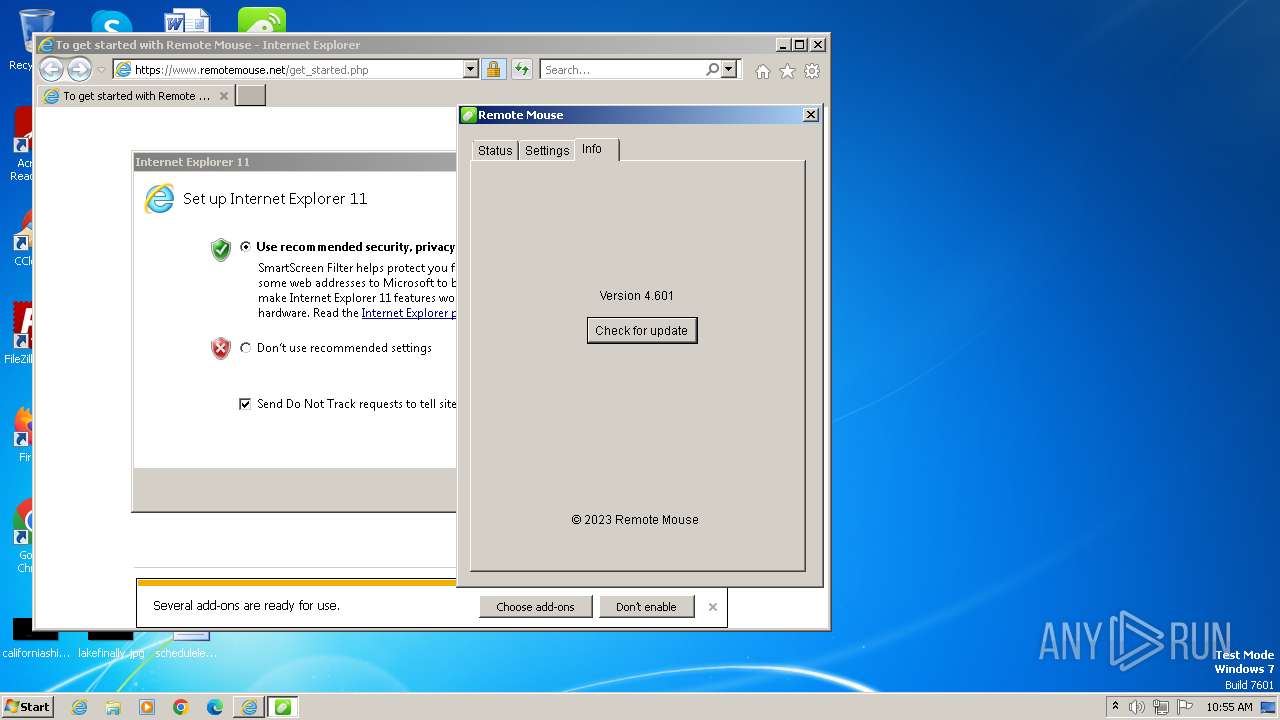Select the Skype desktop icon
1280x720 pixels.
pos(111,23)
